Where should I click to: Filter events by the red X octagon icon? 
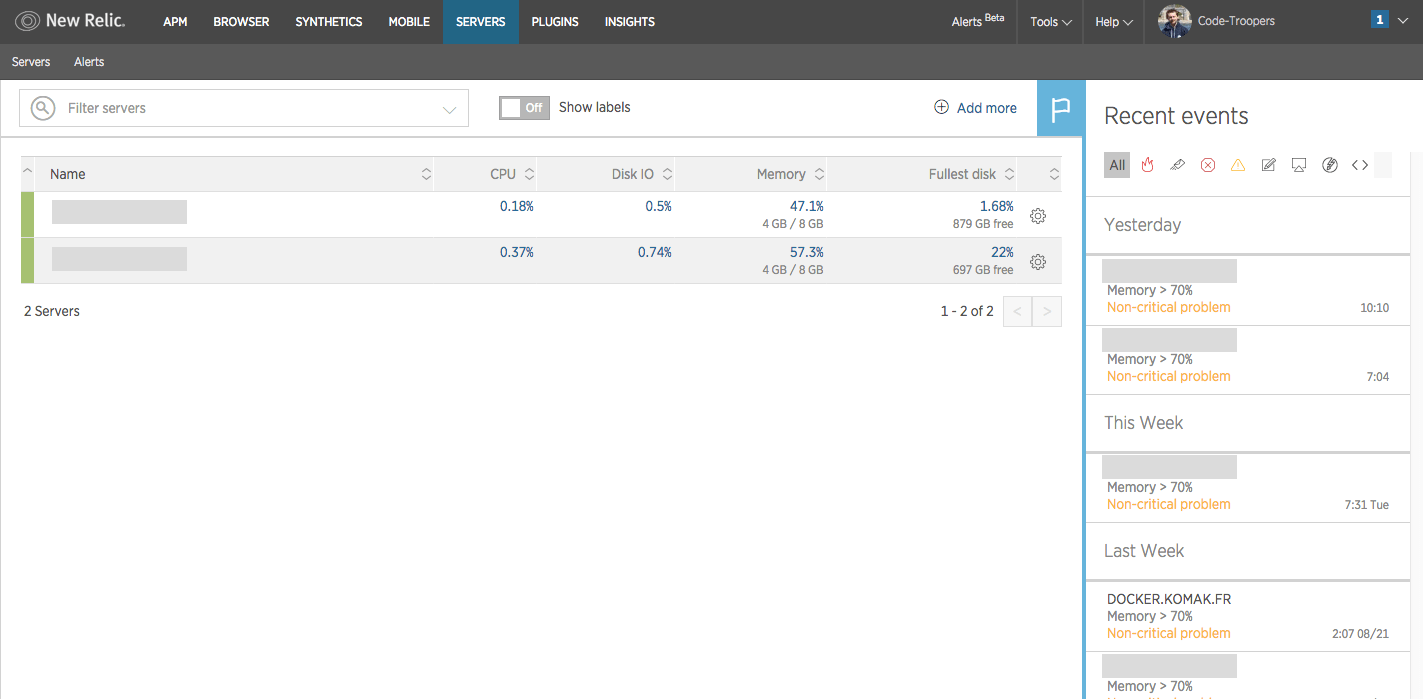pyautogui.click(x=1208, y=165)
